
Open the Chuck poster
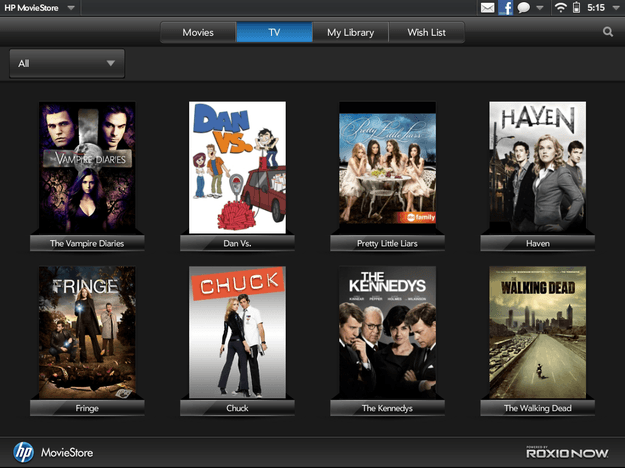point(237,332)
